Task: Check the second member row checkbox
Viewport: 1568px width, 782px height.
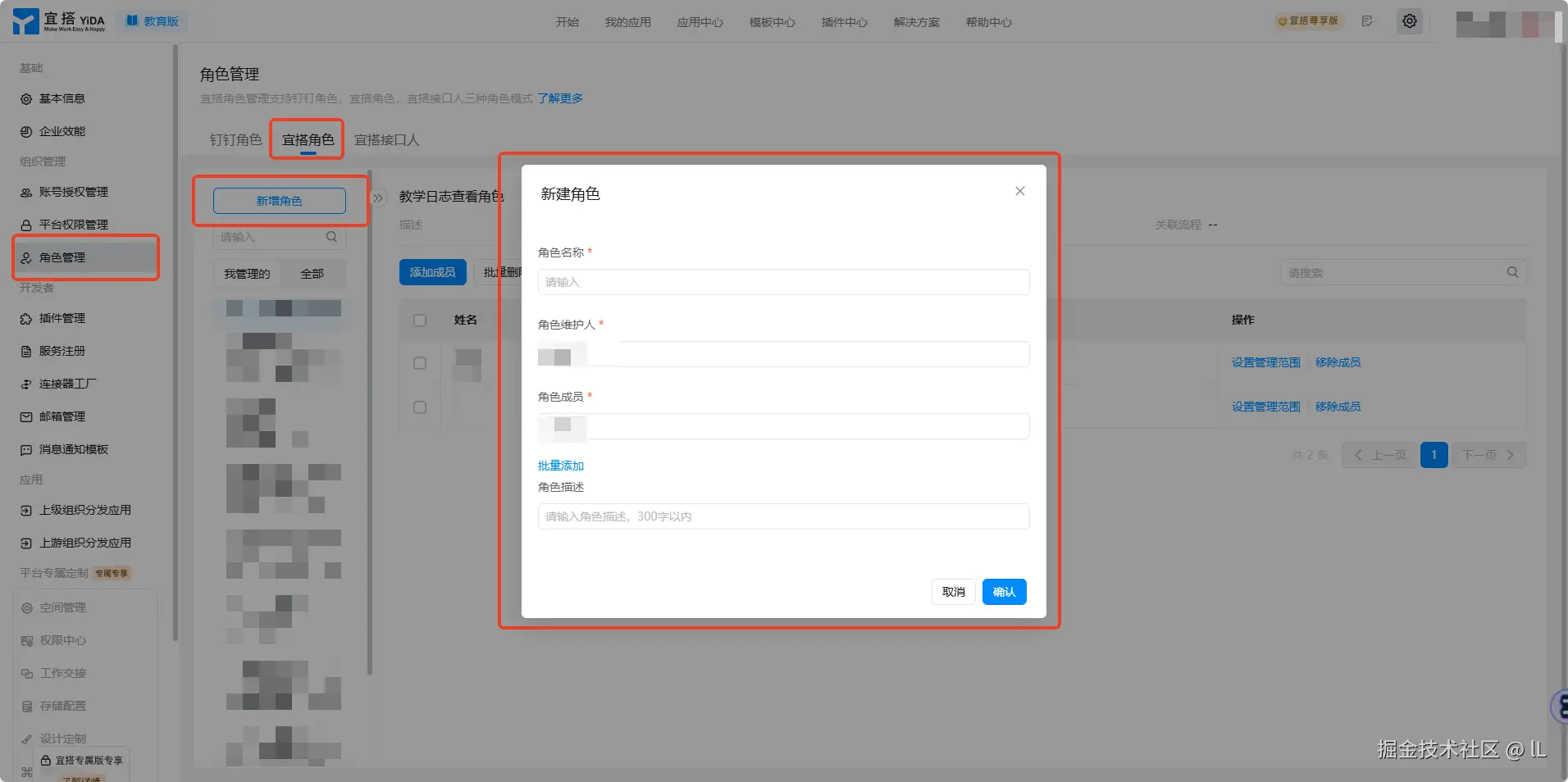Action: (x=419, y=407)
